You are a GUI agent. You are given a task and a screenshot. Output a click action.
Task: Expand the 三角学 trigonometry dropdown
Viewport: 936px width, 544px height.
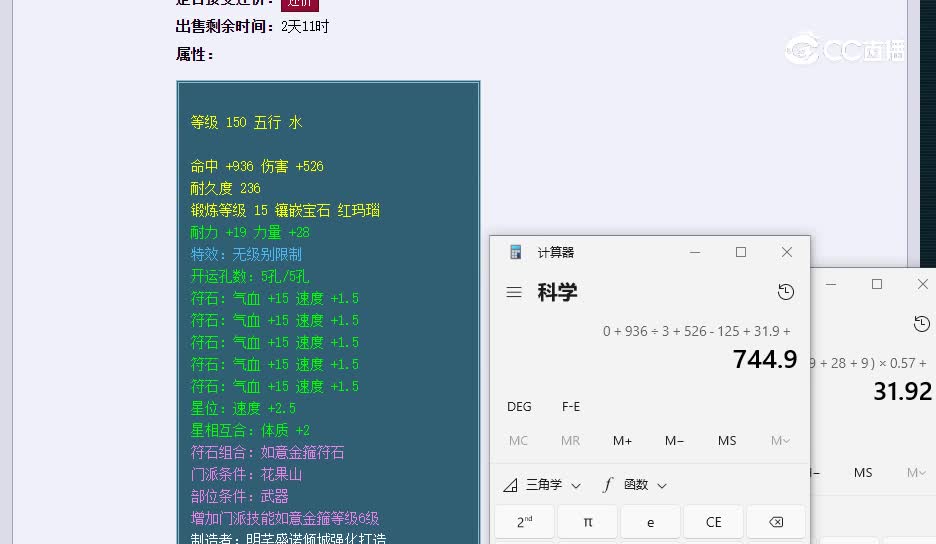coord(542,485)
